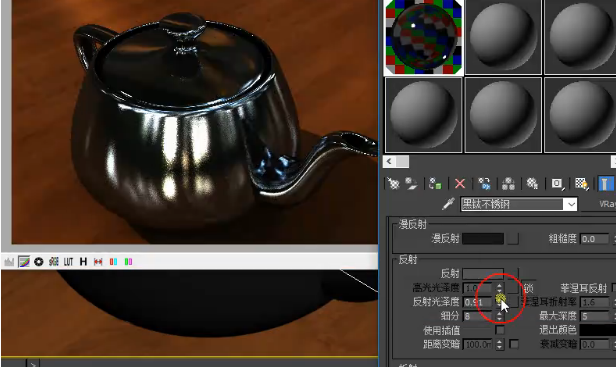Click sample slots scroll left arrow
616x367 pixels.
pos(389,161)
